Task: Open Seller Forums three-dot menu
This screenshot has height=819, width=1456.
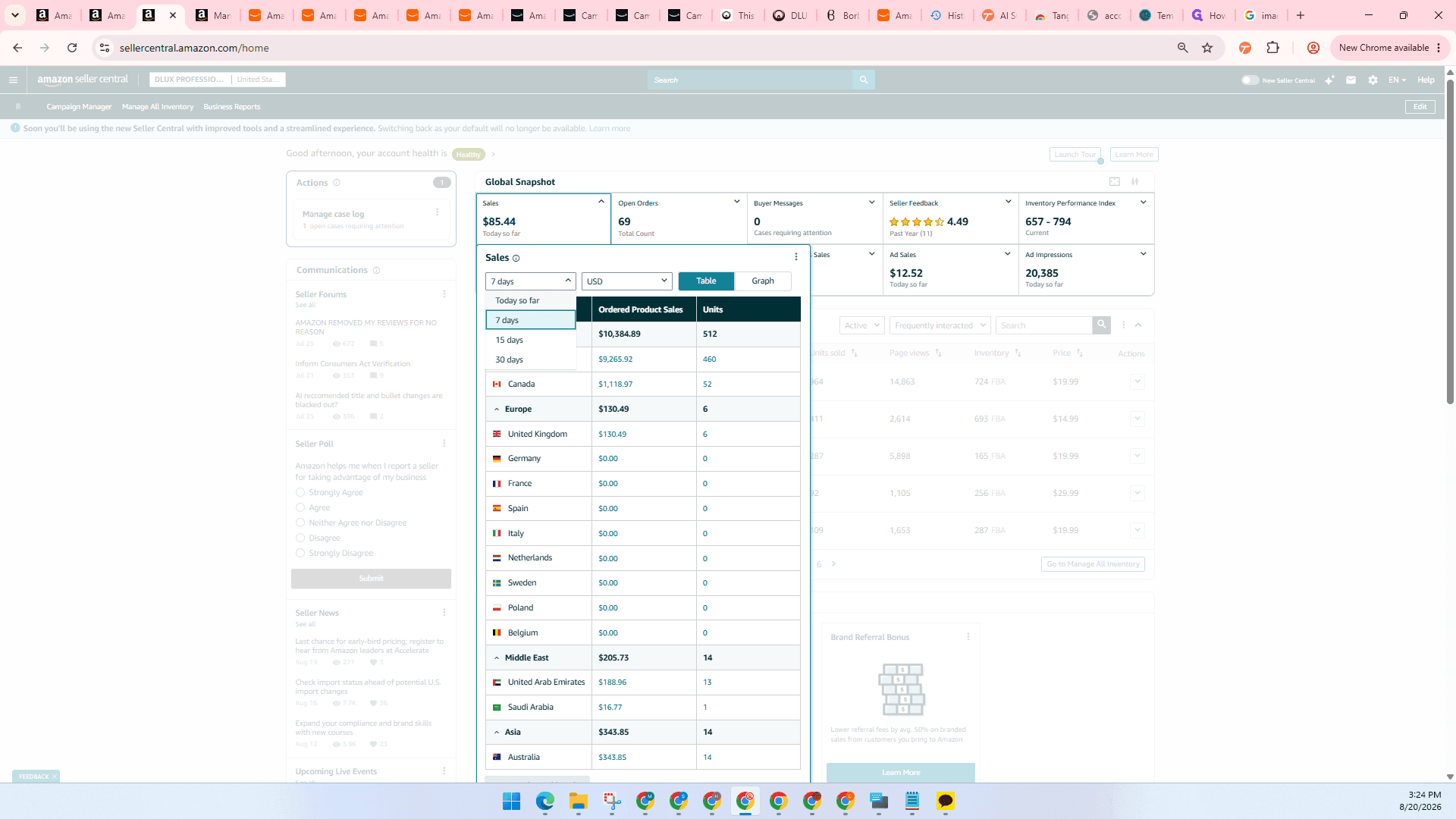Action: (444, 294)
